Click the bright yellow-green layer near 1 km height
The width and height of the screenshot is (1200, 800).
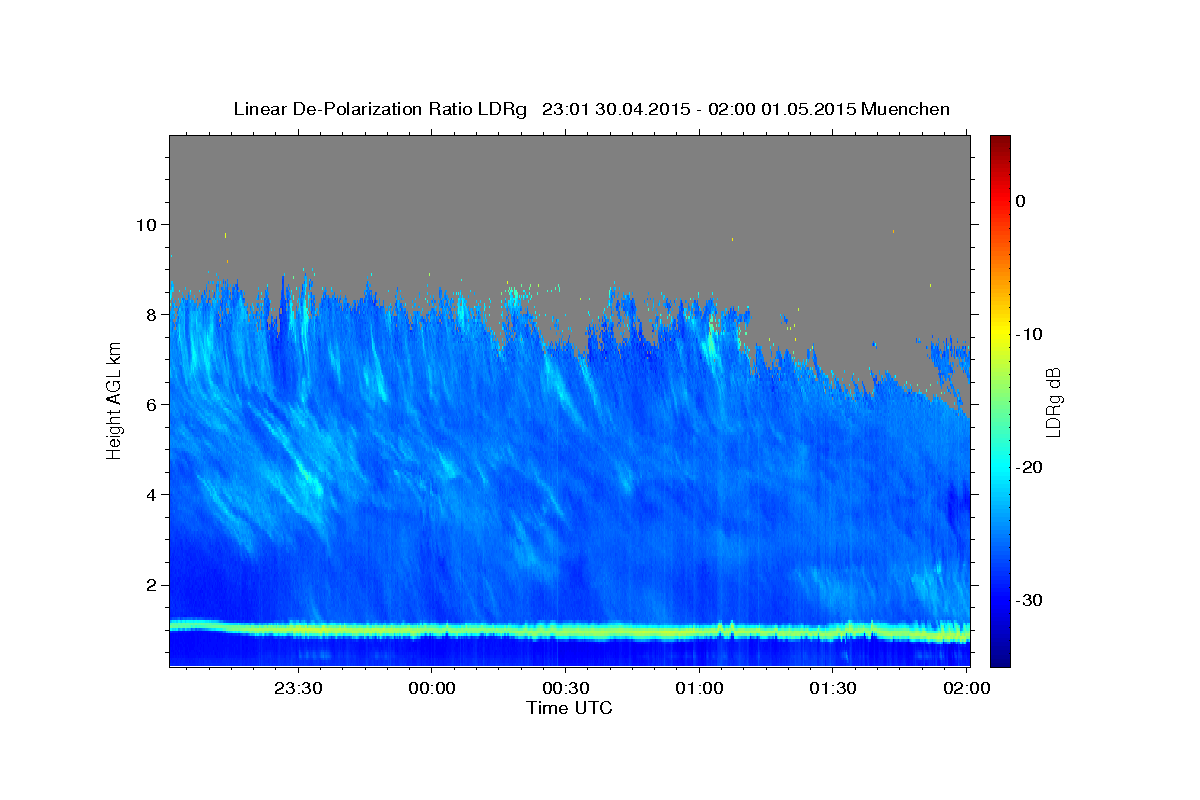(570, 631)
